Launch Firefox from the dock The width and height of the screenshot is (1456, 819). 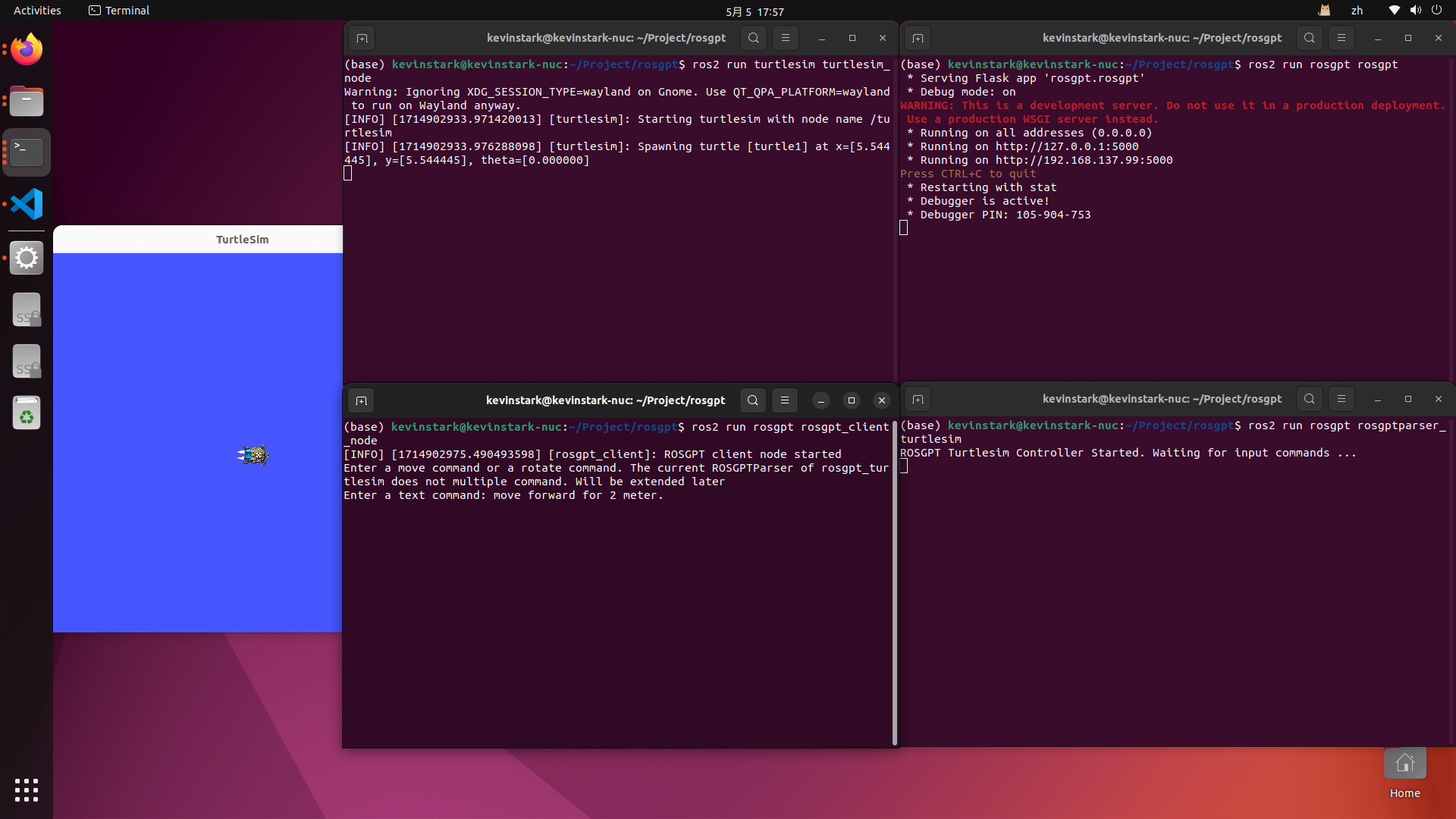(x=27, y=49)
